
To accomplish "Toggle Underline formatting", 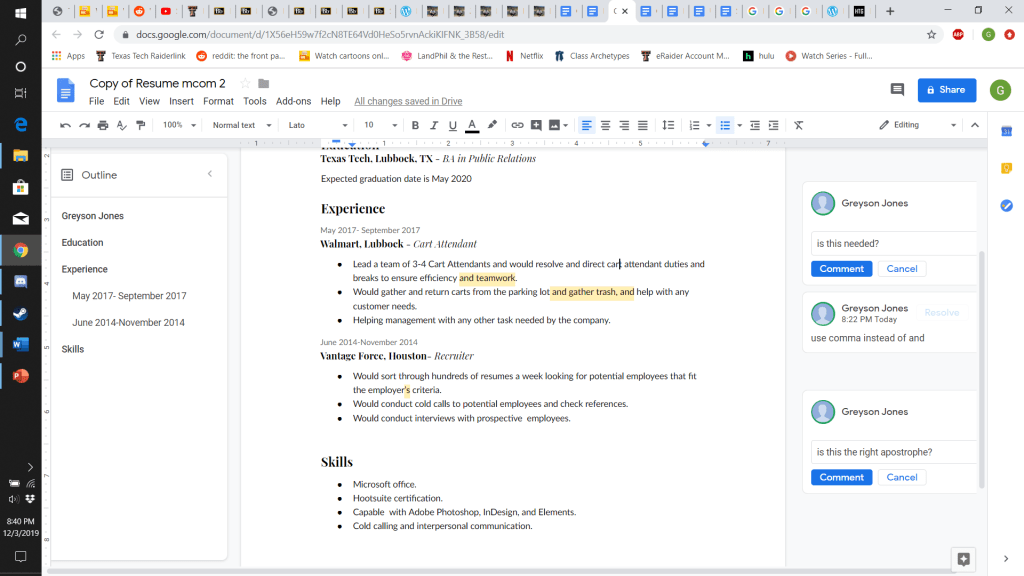I will click(453, 125).
